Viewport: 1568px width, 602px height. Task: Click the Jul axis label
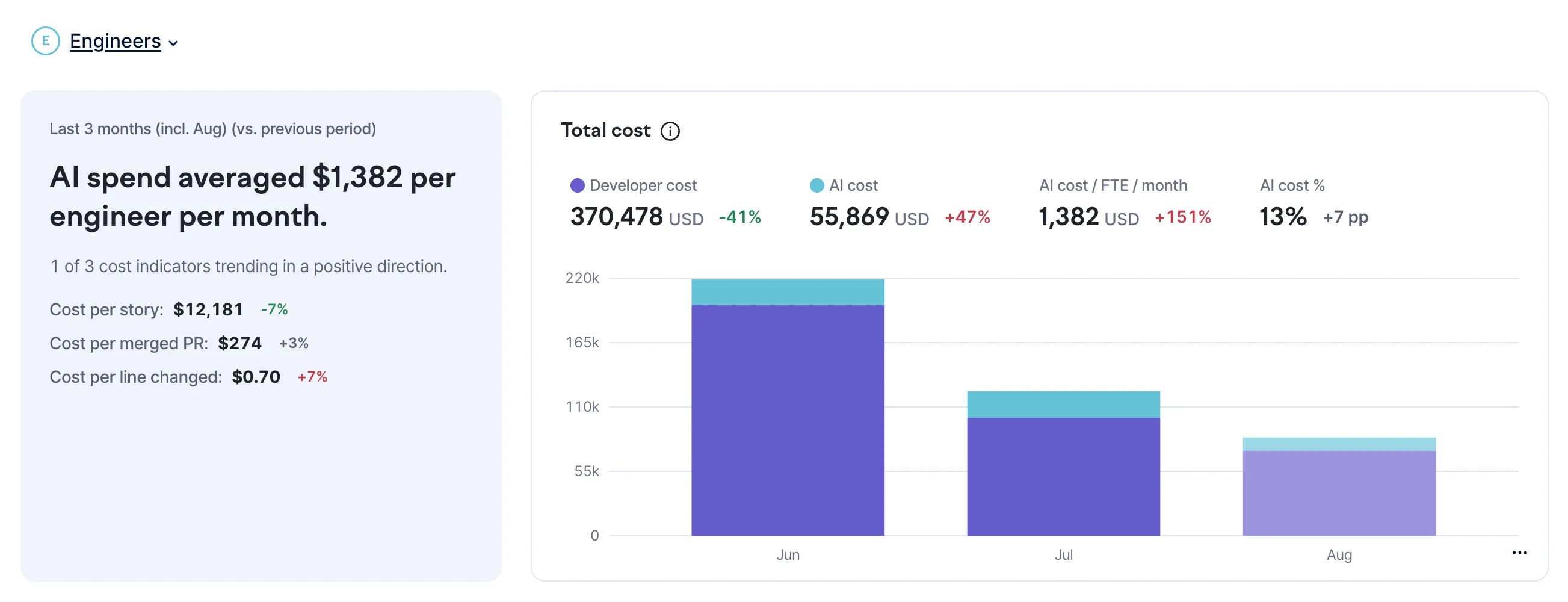(x=1063, y=554)
